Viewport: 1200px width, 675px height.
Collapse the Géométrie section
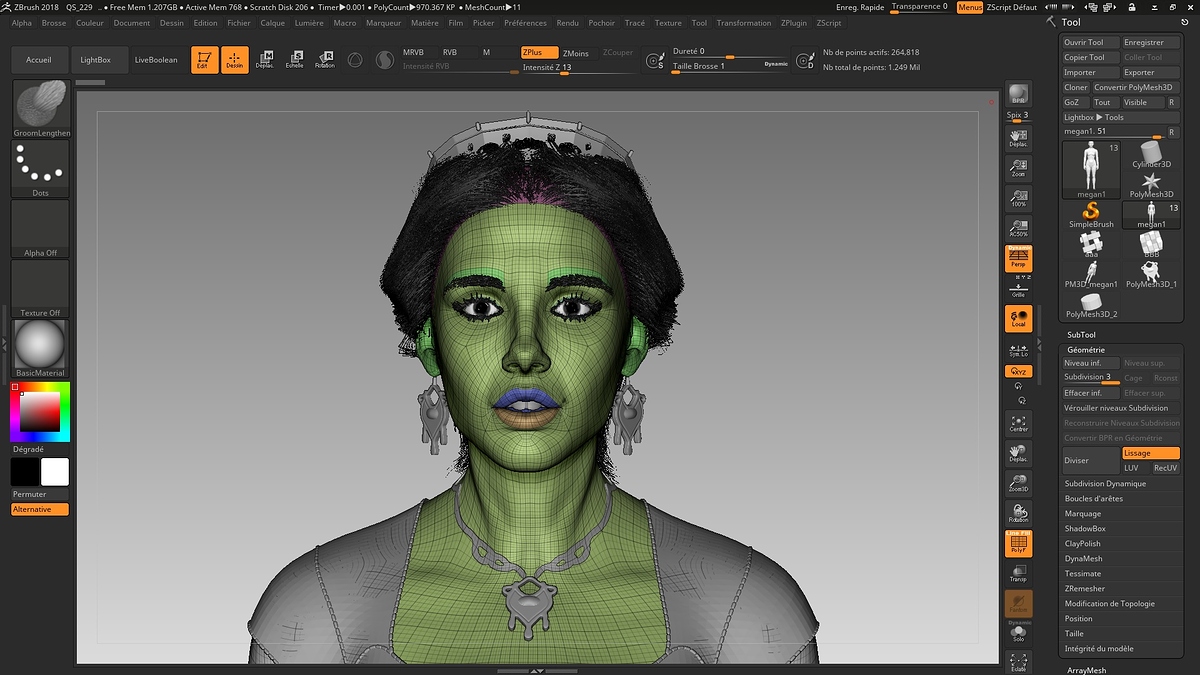coord(1086,350)
